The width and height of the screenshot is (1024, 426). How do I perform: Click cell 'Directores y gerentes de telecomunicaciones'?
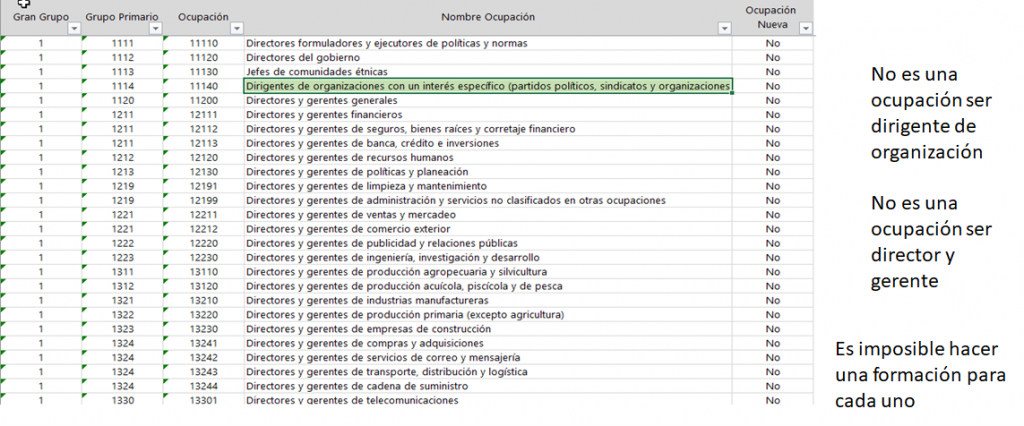pyautogui.click(x=351, y=400)
